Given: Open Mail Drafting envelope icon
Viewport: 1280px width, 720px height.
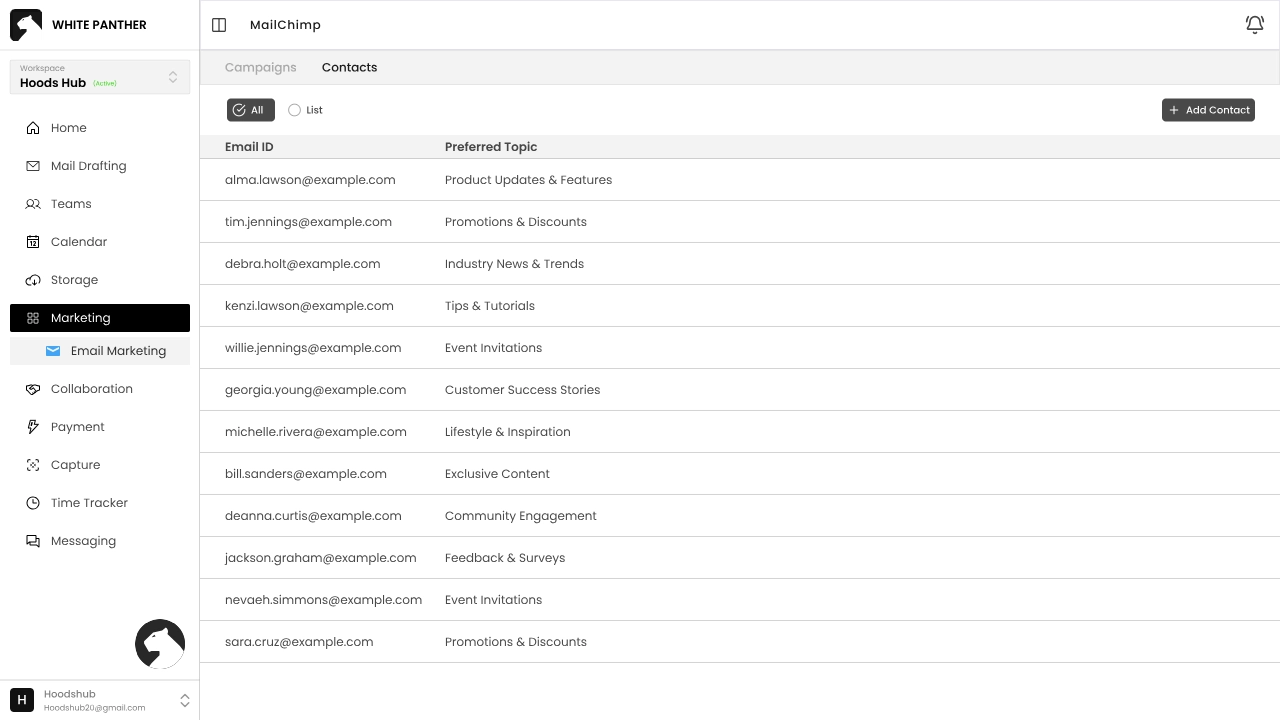Looking at the screenshot, I should tap(33, 166).
